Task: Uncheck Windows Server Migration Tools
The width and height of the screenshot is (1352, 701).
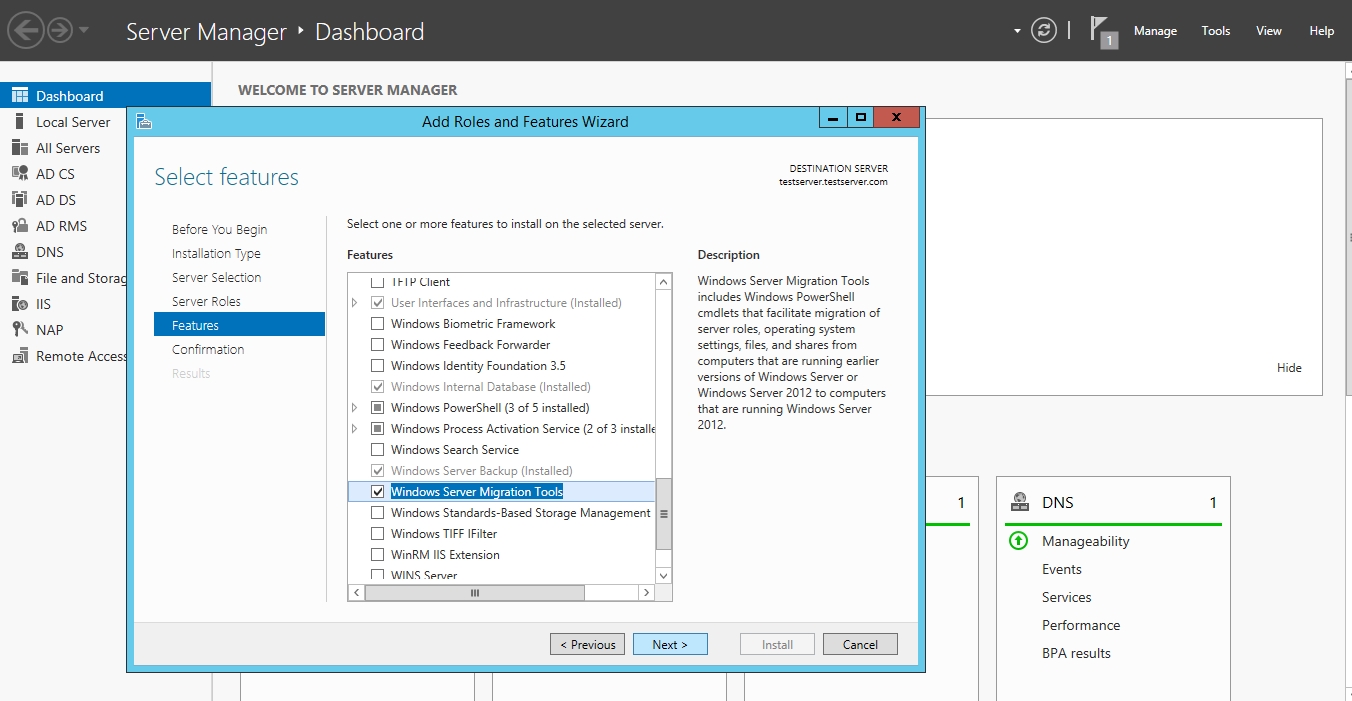Action: [x=377, y=492]
